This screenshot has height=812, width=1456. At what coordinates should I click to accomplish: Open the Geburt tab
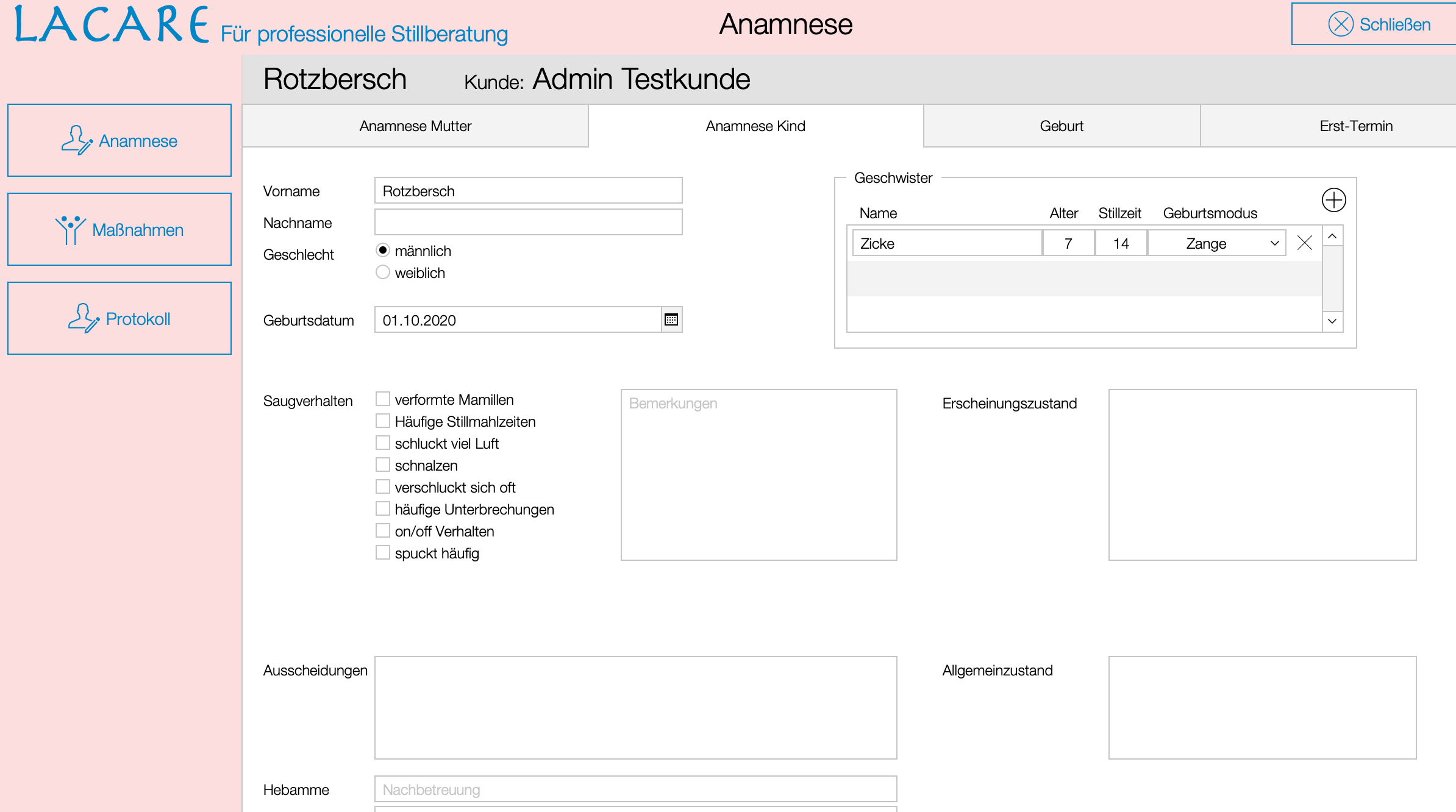(x=1062, y=126)
